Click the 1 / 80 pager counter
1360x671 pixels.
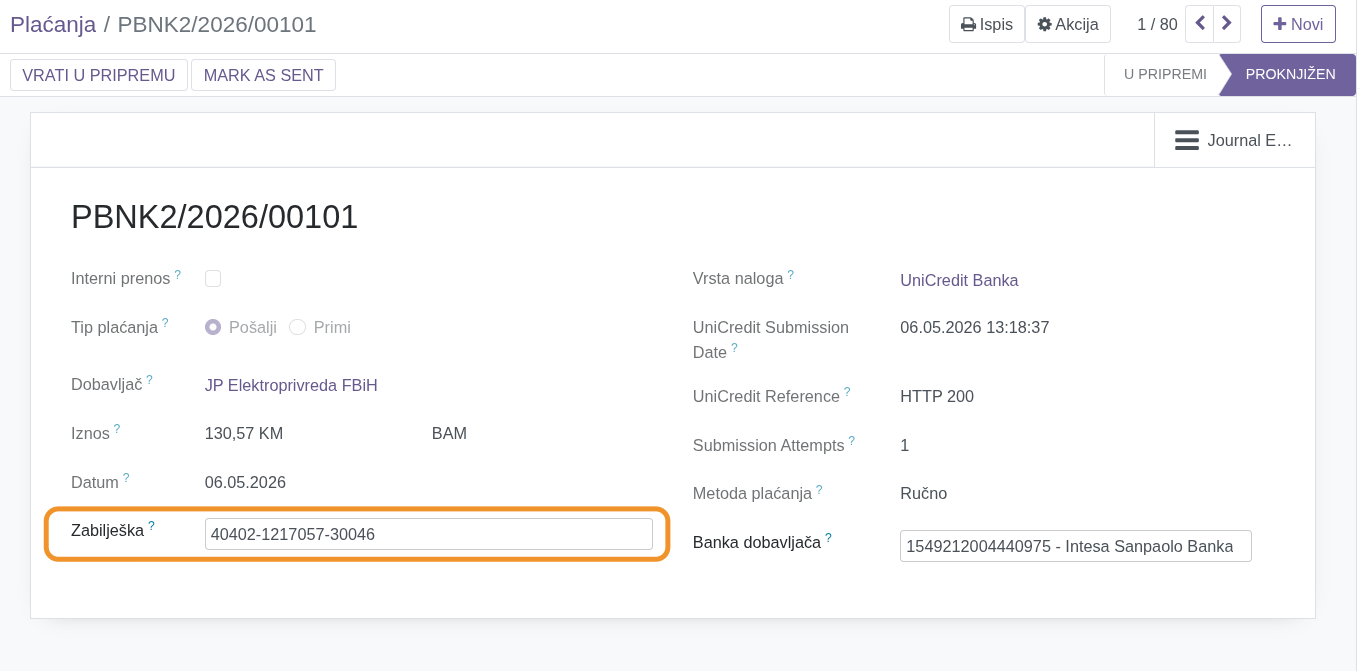click(1157, 25)
